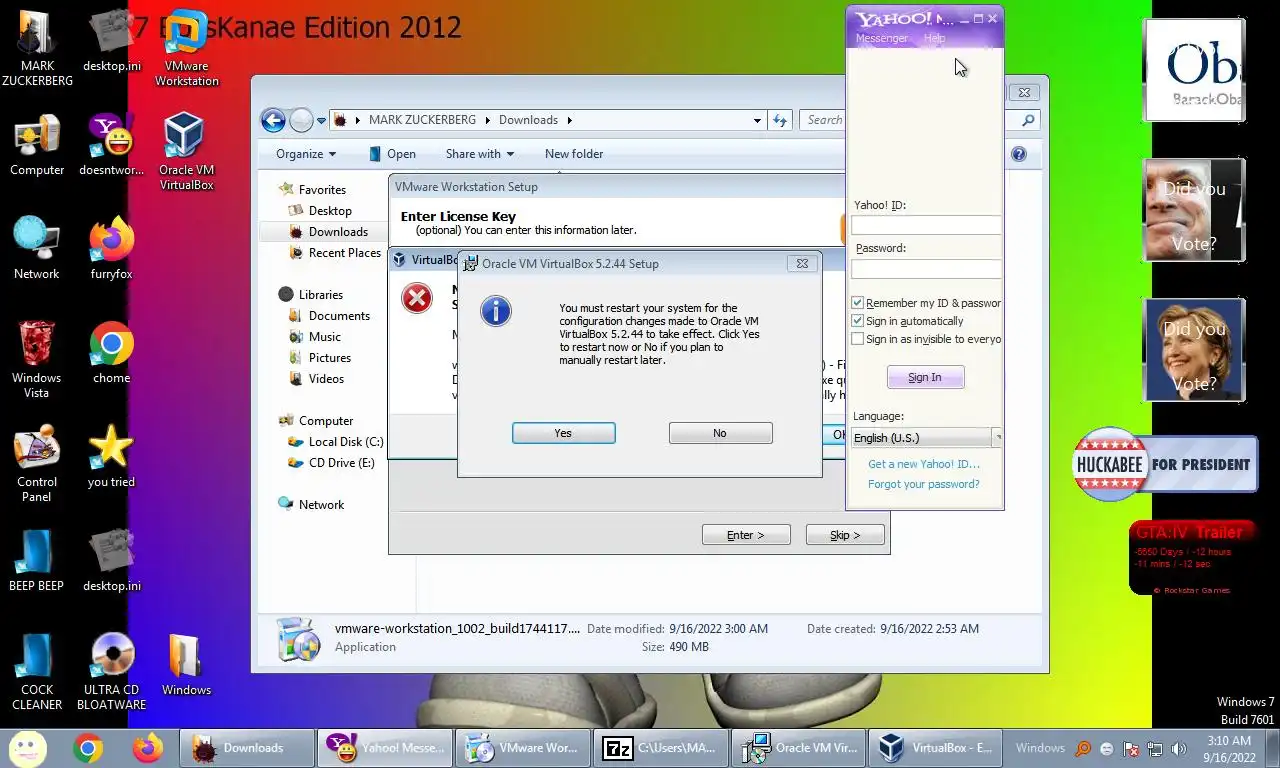Click the volume speaker tray icon
1280x768 pixels.
click(1179, 749)
